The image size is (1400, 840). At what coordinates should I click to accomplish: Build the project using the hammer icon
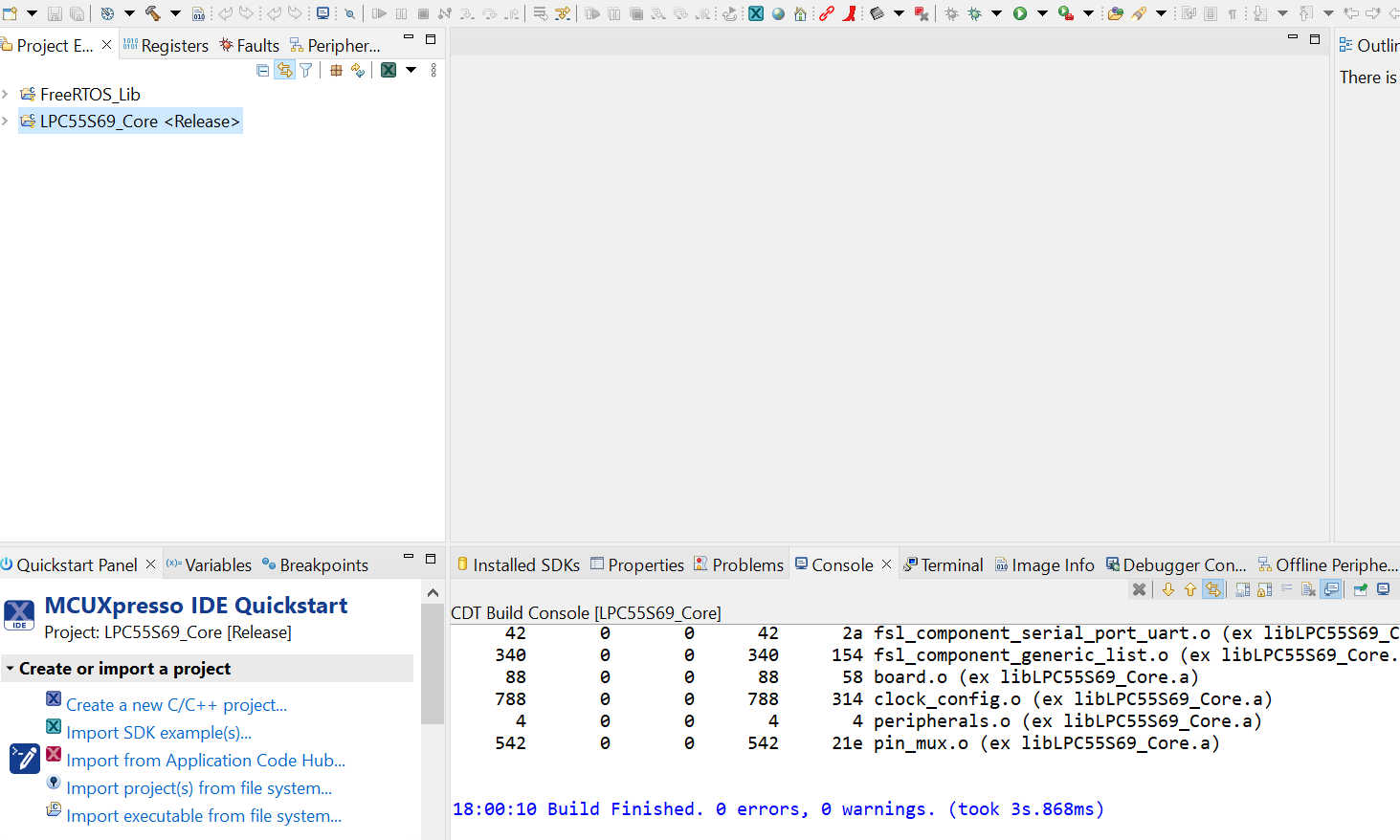pos(150,13)
